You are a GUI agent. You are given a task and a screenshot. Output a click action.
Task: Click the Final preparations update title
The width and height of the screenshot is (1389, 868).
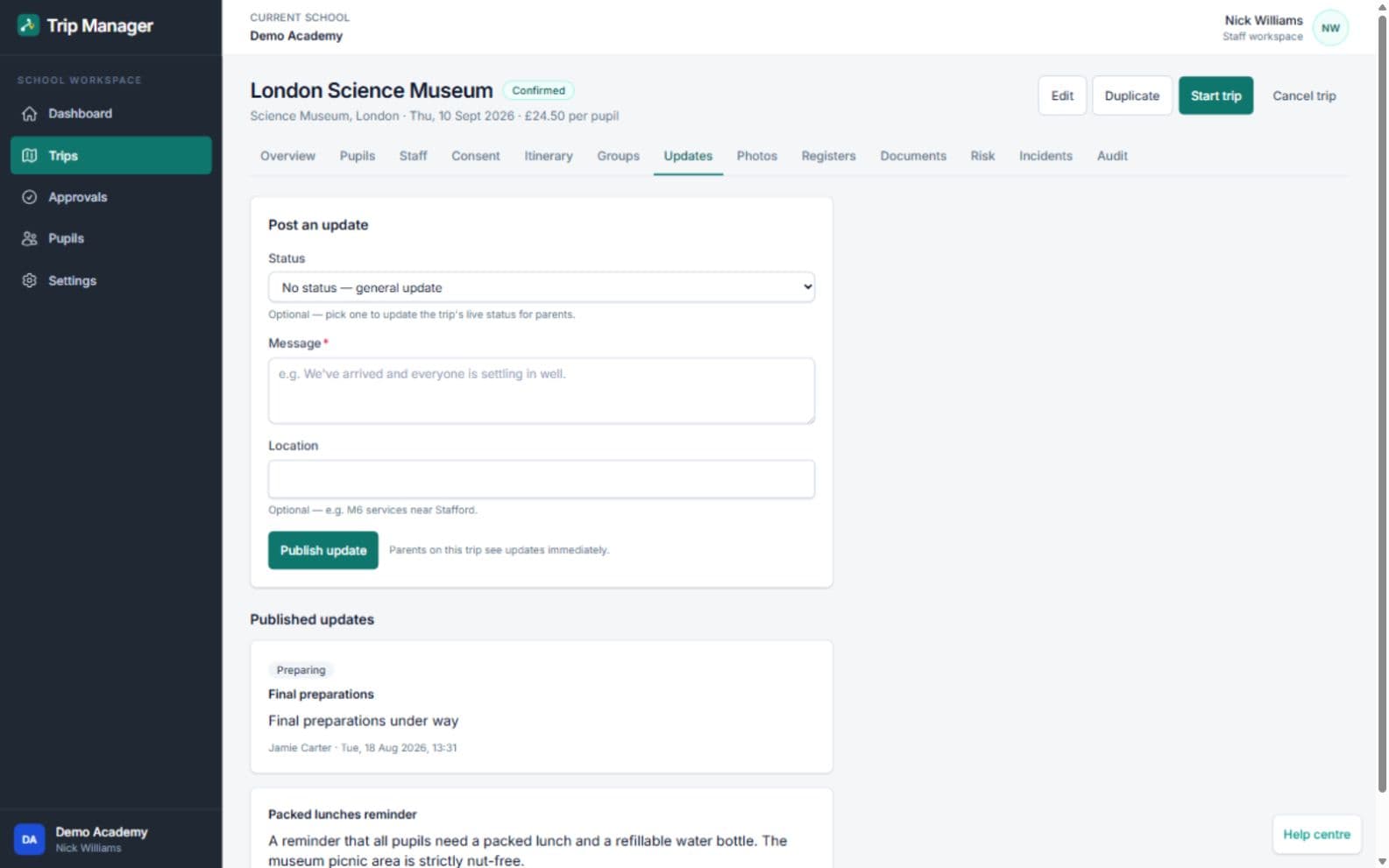[x=321, y=694]
